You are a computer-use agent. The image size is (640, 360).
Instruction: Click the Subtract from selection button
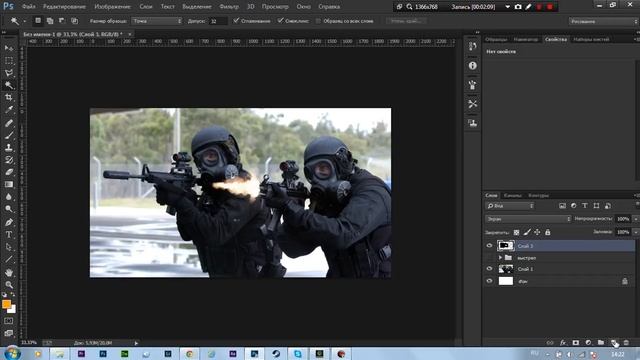[x=62, y=21]
